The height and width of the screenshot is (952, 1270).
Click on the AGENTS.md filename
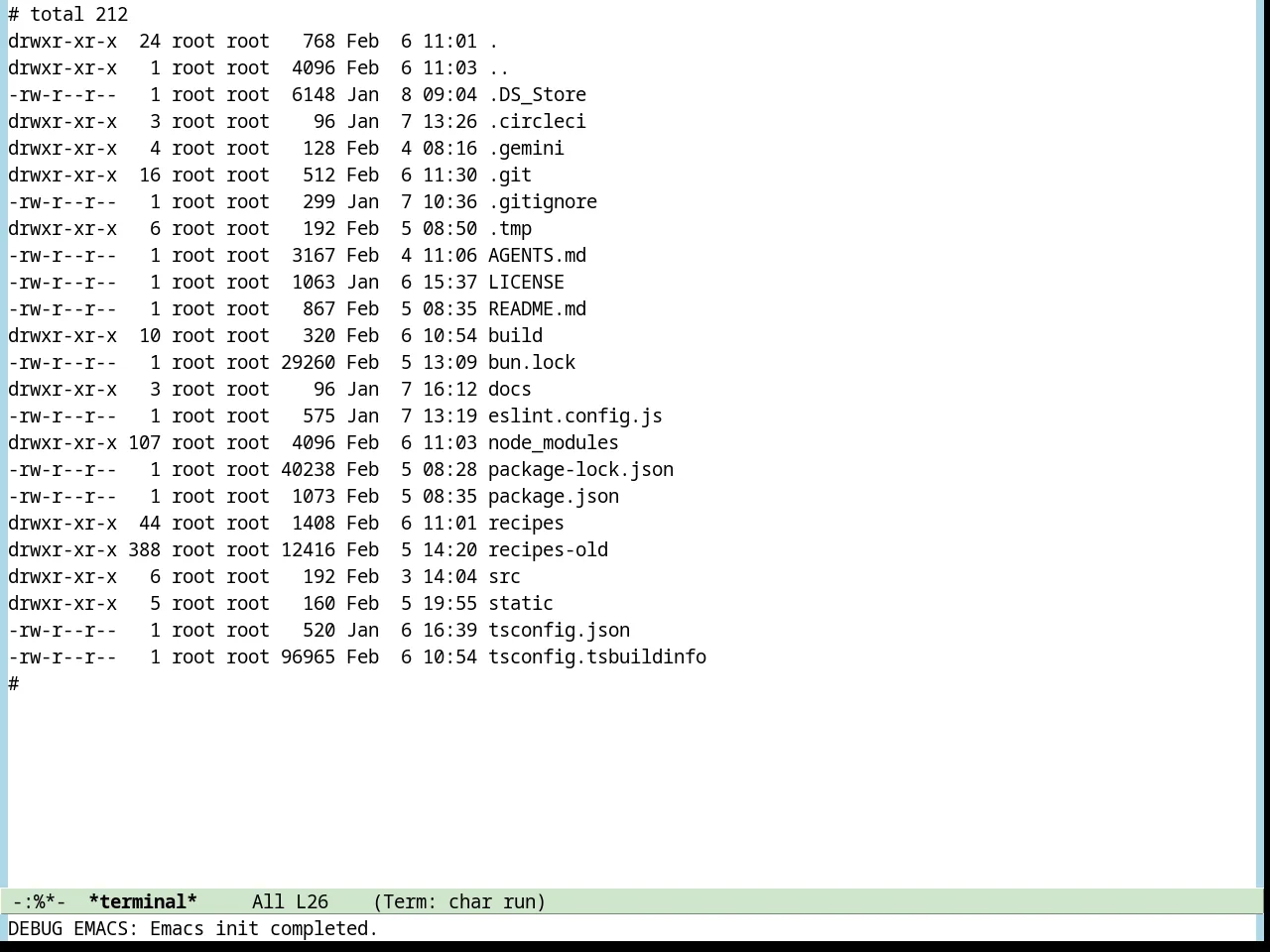(x=537, y=255)
